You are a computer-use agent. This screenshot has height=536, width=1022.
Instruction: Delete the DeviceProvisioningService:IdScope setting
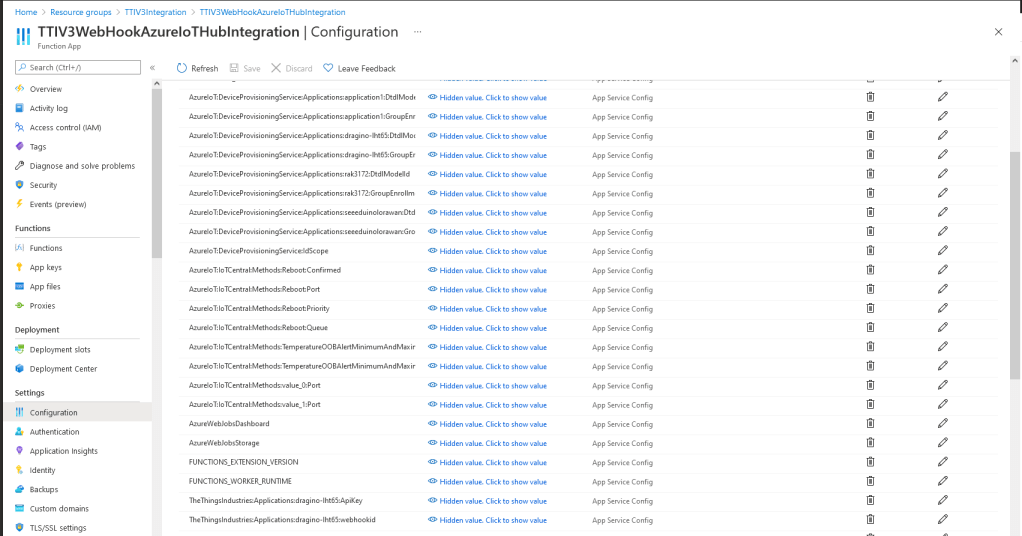[870, 251]
